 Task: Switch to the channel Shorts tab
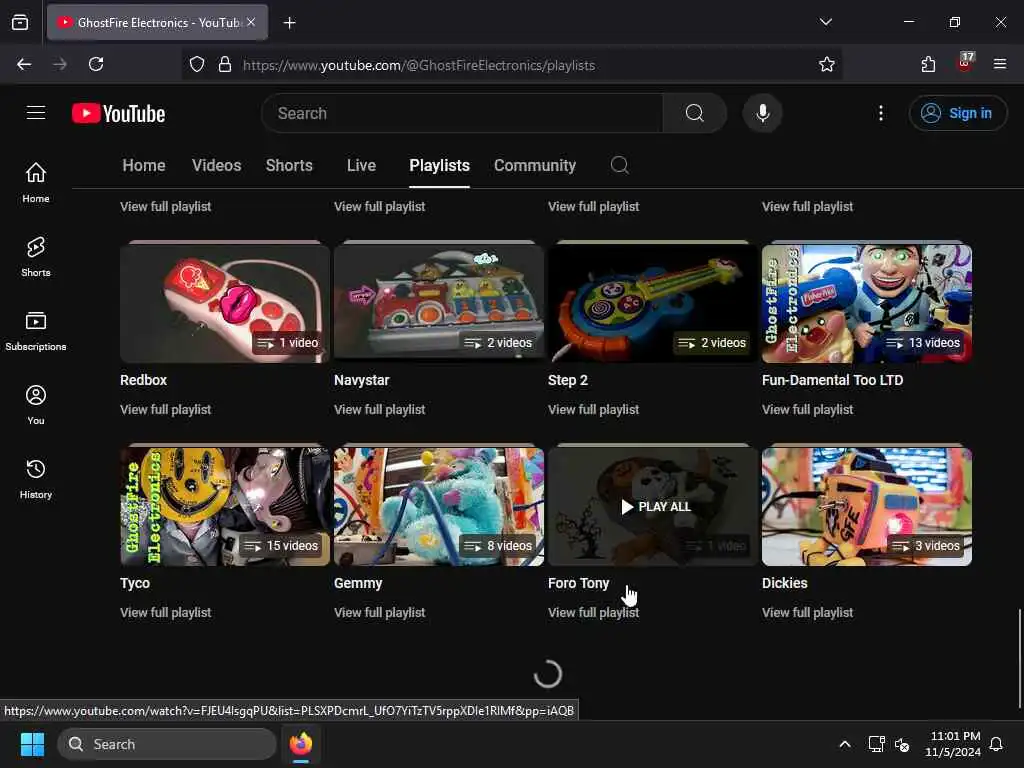coord(289,165)
